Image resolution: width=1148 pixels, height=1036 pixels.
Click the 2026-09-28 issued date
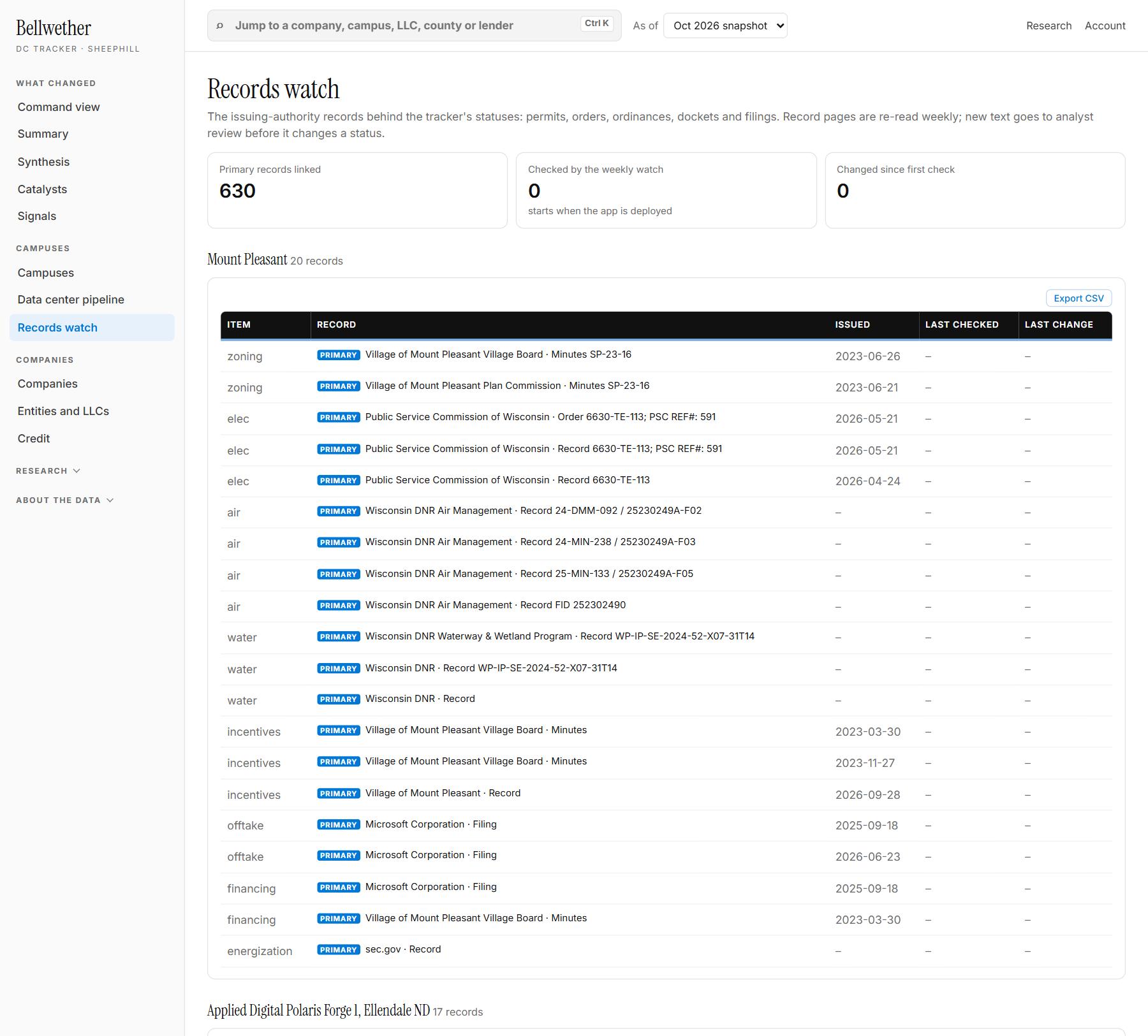(x=867, y=795)
